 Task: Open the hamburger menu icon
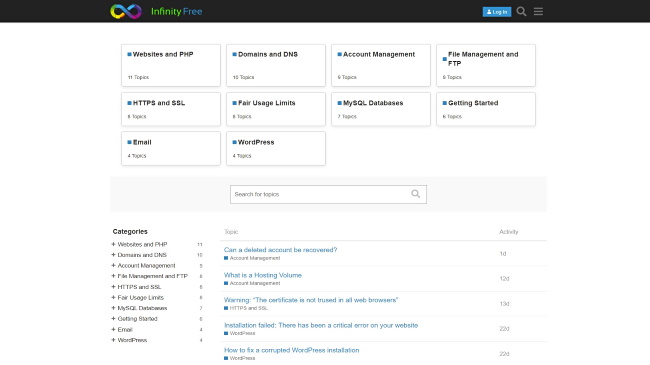tap(538, 12)
